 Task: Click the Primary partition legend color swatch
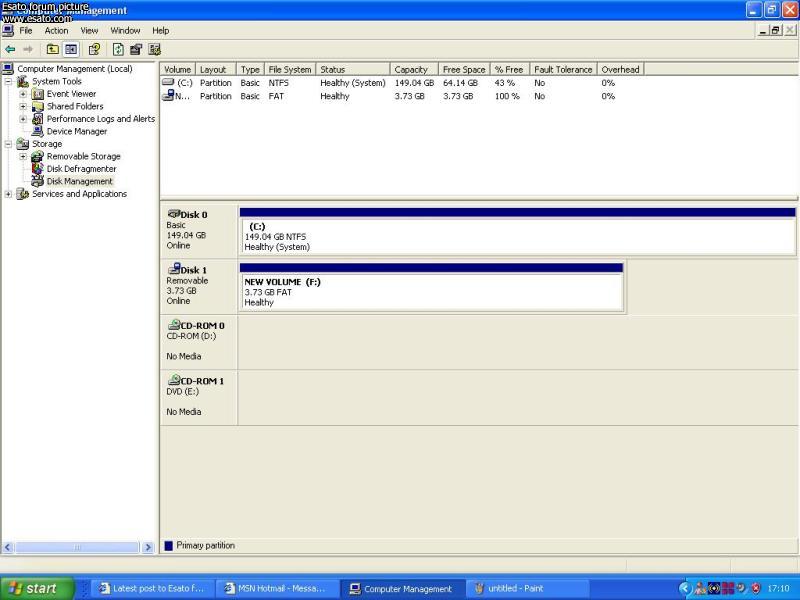(x=168, y=545)
